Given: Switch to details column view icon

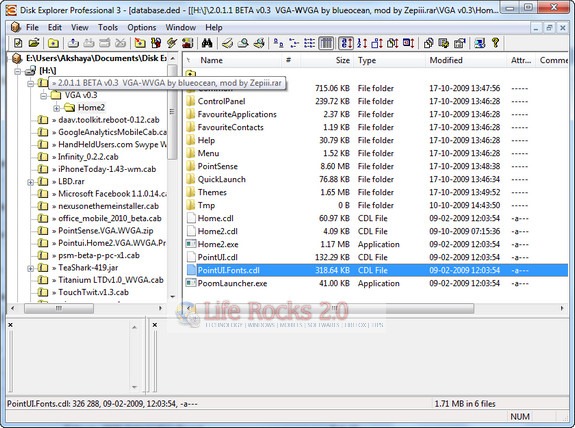Looking at the screenshot, I should click(x=326, y=43).
